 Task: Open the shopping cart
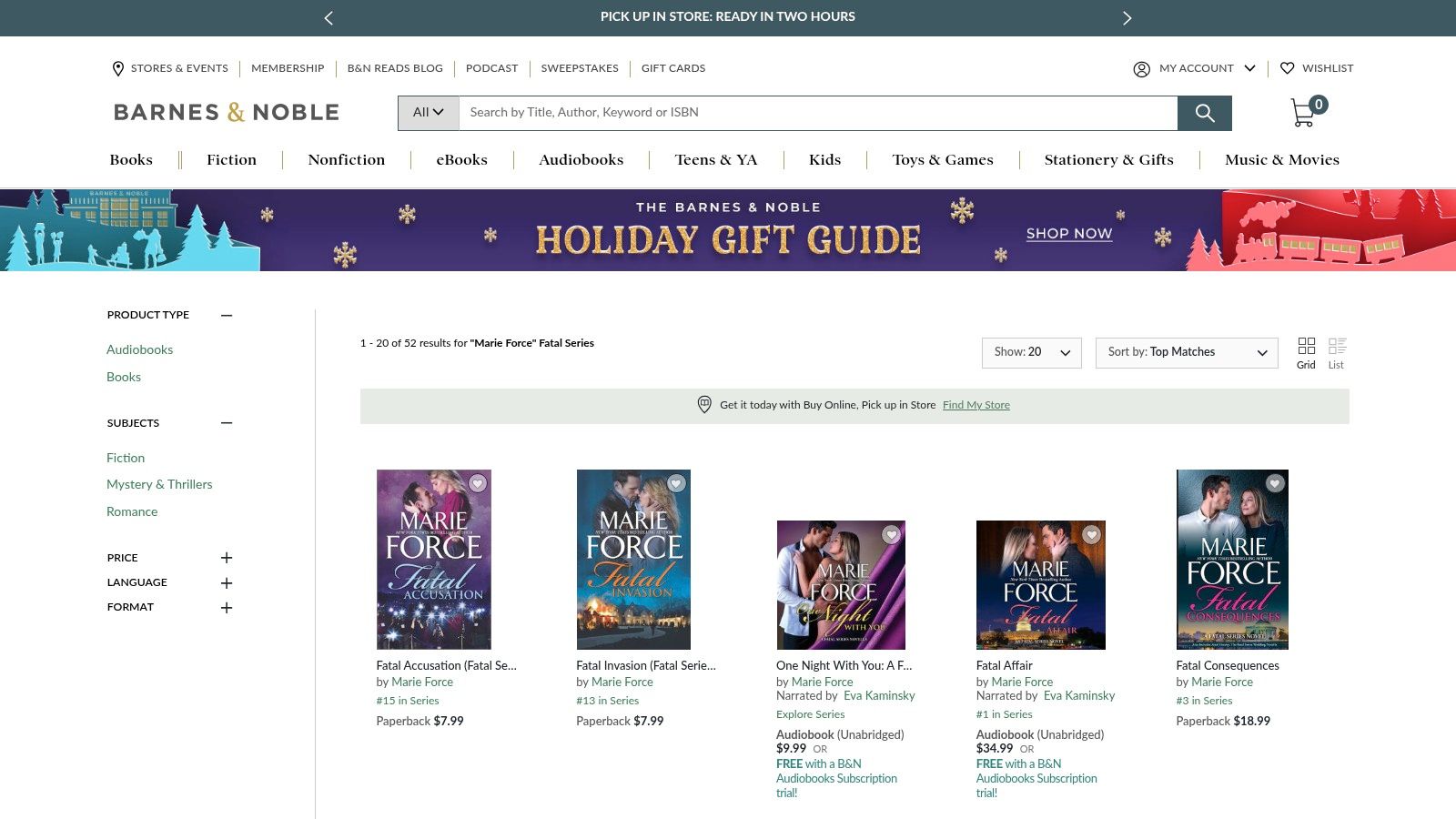pyautogui.click(x=1303, y=111)
